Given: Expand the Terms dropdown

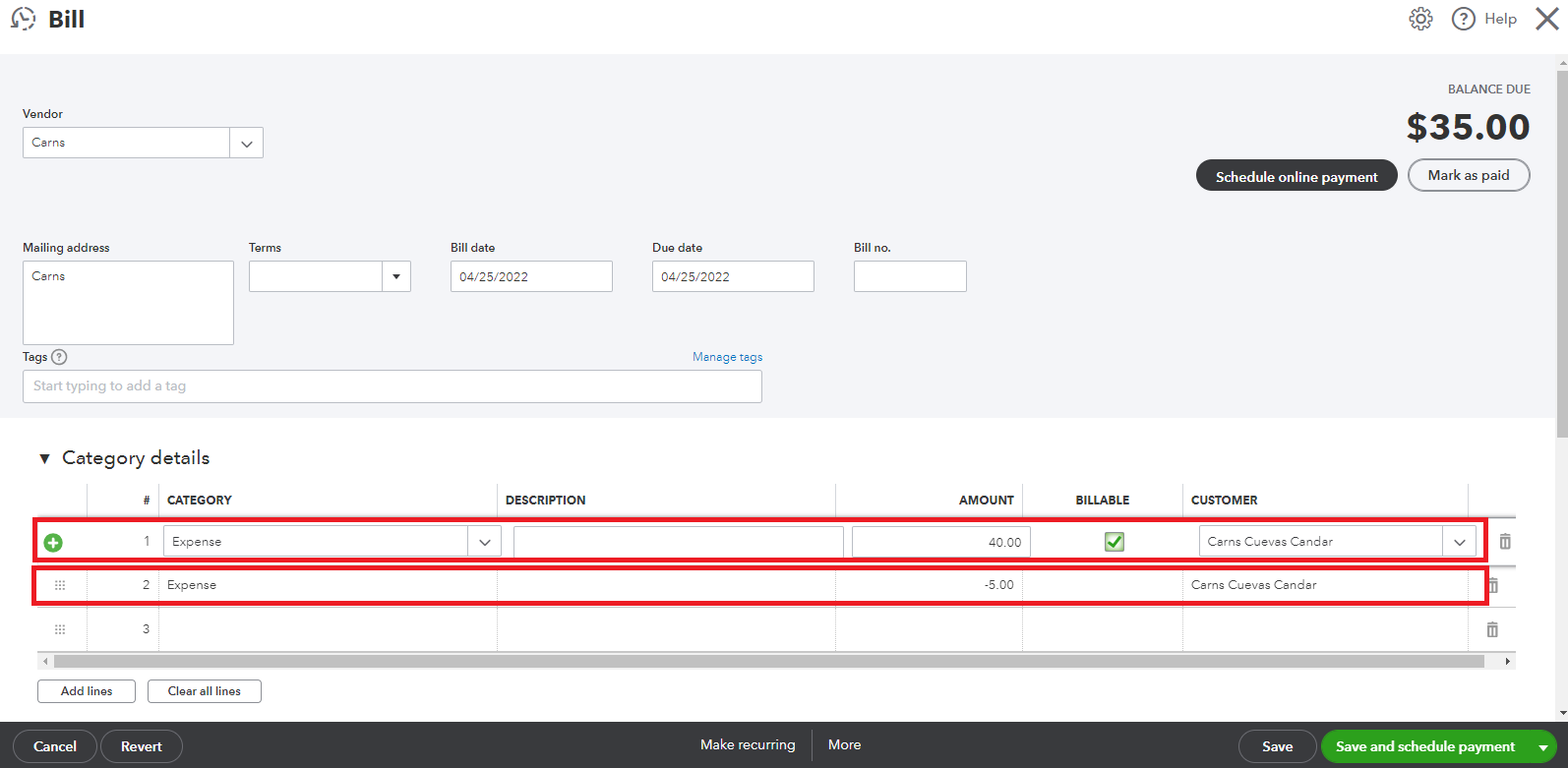Looking at the screenshot, I should 395,276.
